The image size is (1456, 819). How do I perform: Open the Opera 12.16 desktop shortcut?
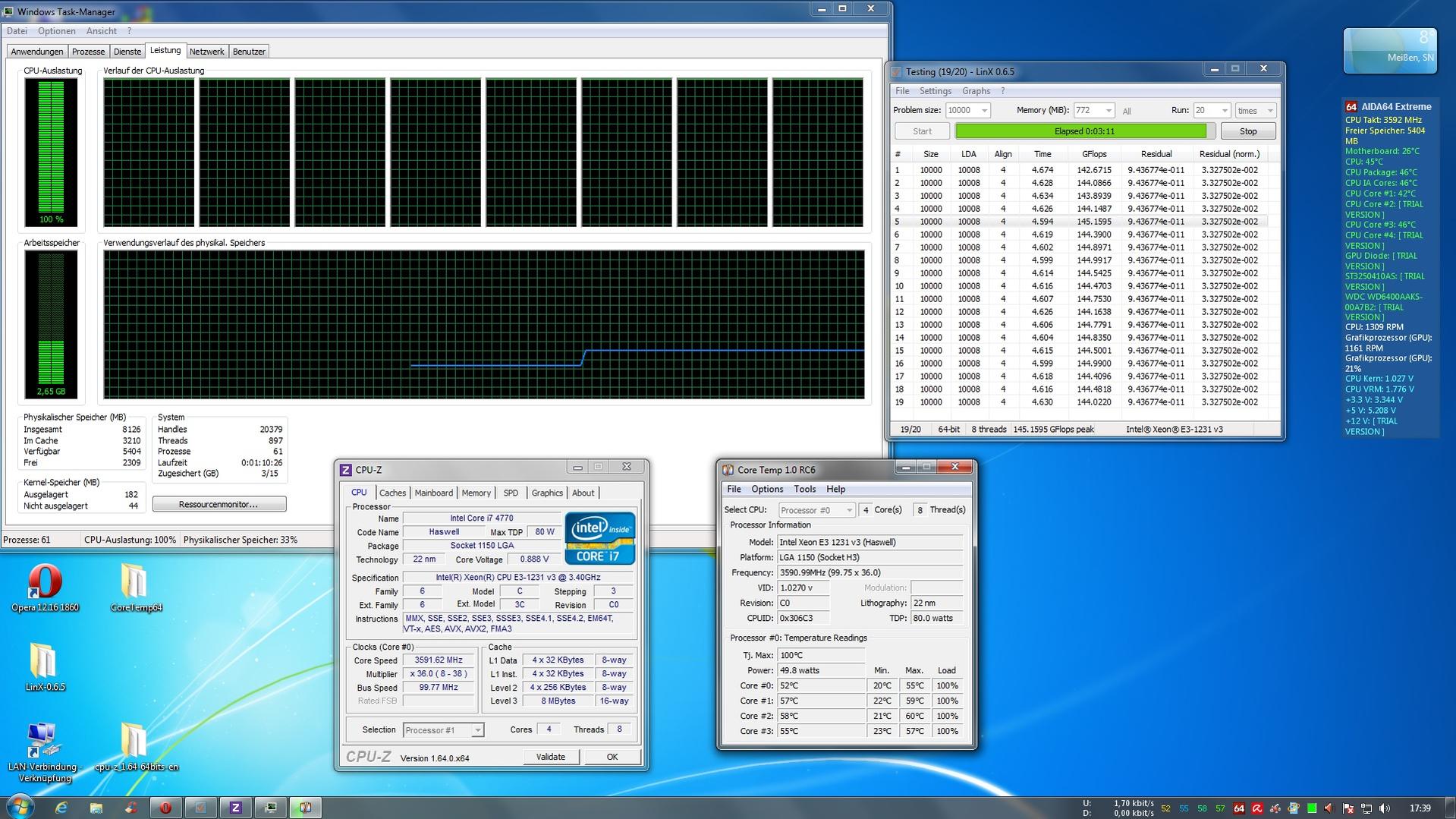[x=45, y=587]
